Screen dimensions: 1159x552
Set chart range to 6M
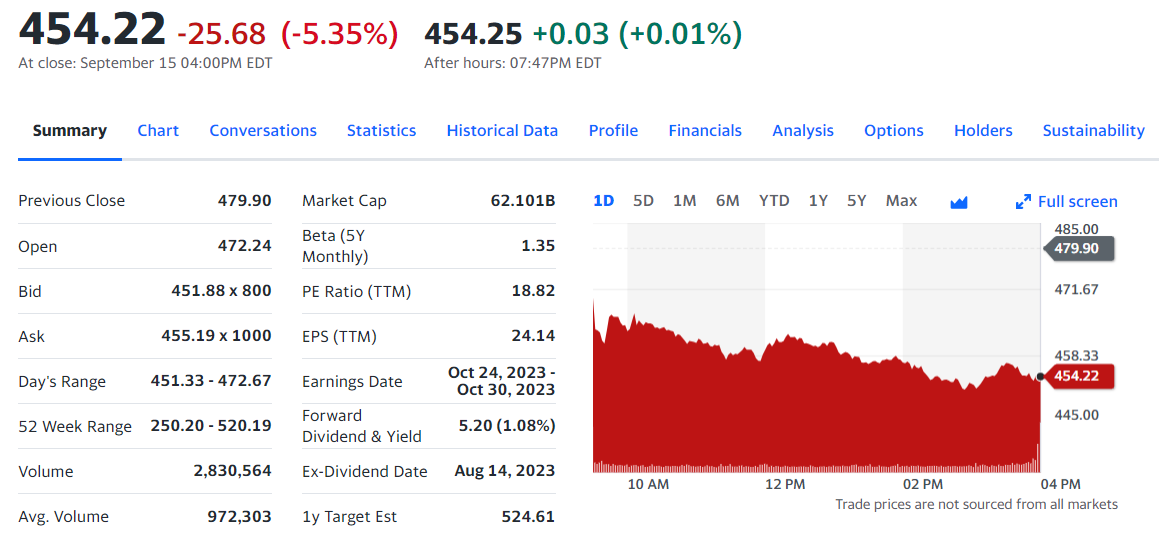pyautogui.click(x=728, y=201)
